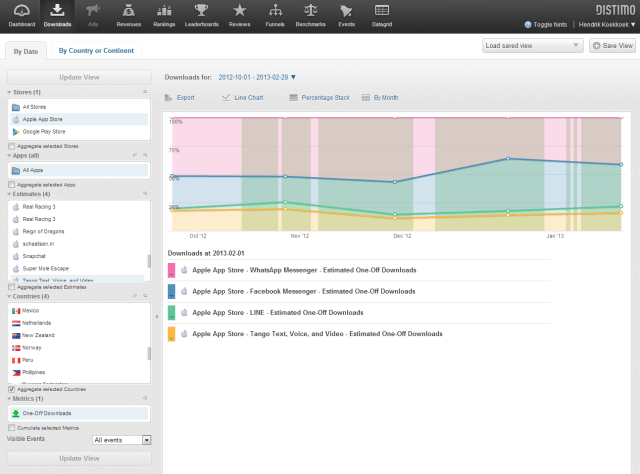Image resolution: width=640 pixels, height=474 pixels.
Task: Check Aggregate selected Stores
Action: [x=11, y=146]
